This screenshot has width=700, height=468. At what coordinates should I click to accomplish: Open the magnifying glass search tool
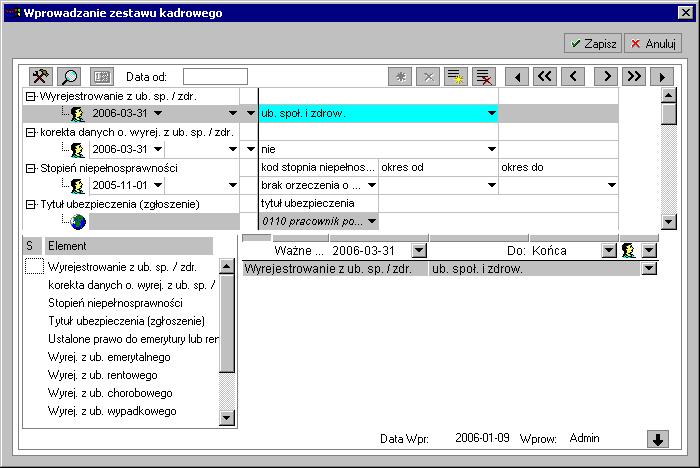(69, 77)
